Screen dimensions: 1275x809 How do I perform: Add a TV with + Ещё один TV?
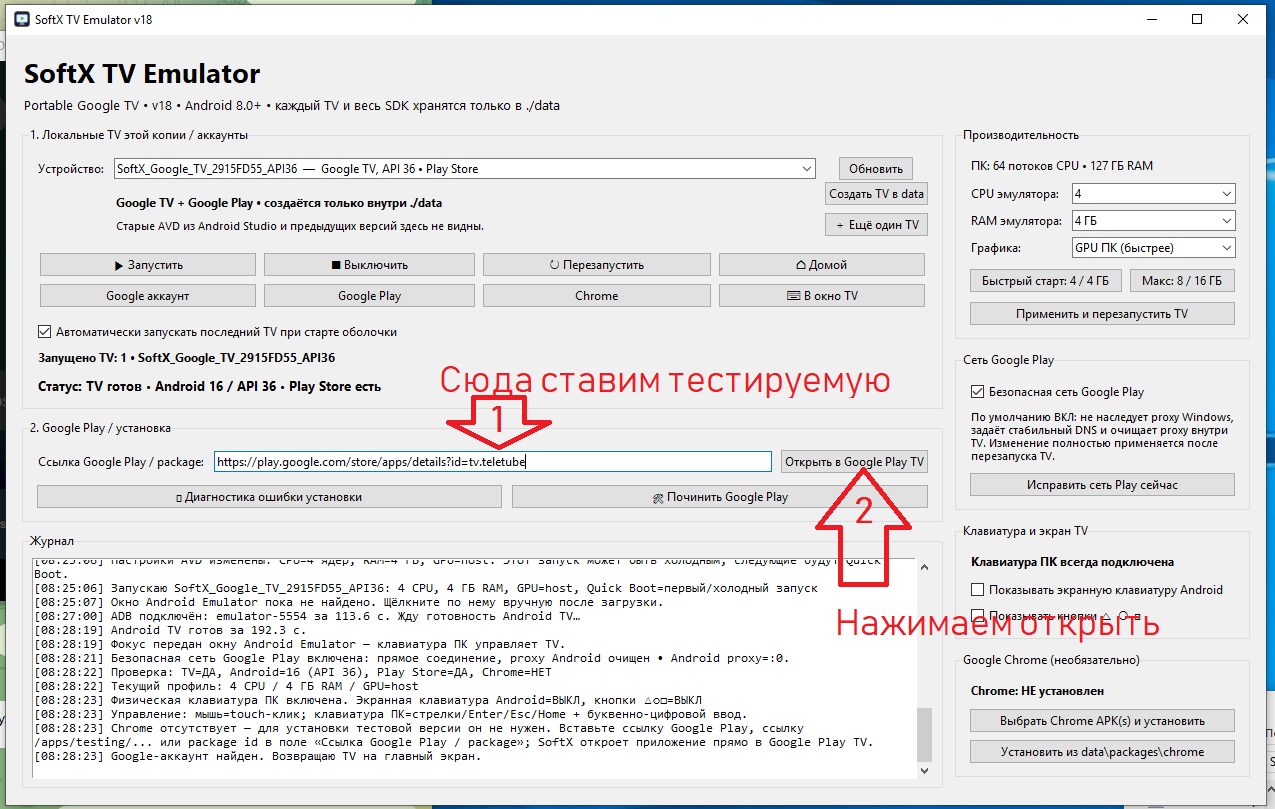tap(877, 225)
